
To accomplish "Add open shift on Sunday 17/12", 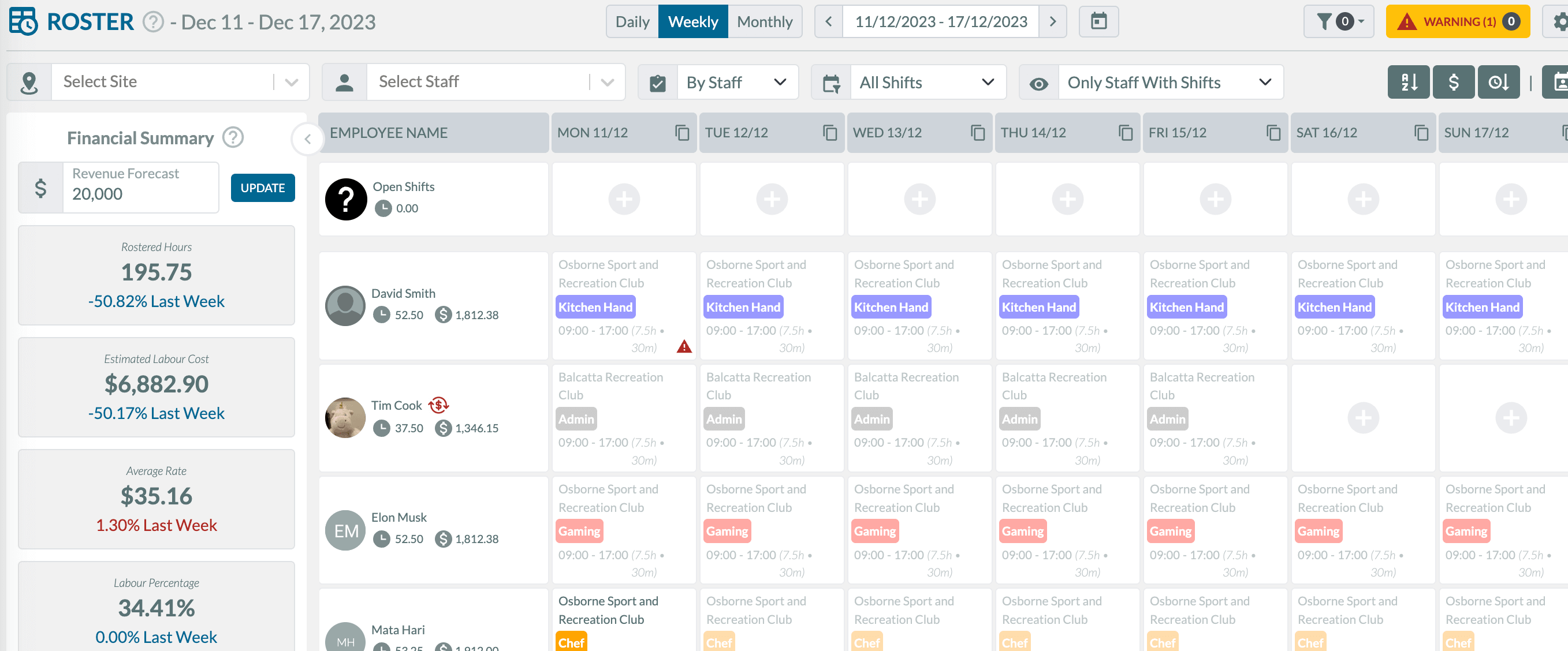I will (x=1511, y=199).
